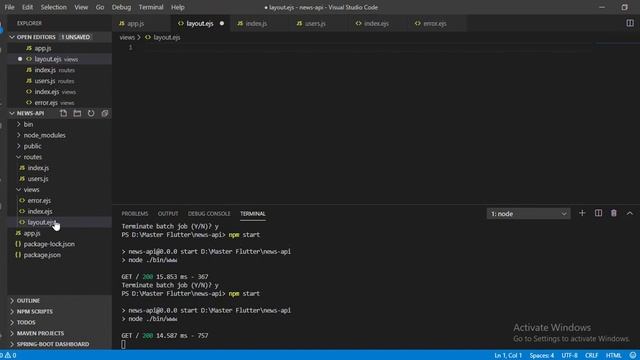
Task: Open error.ejs views in Open Editors
Action: 60,103
